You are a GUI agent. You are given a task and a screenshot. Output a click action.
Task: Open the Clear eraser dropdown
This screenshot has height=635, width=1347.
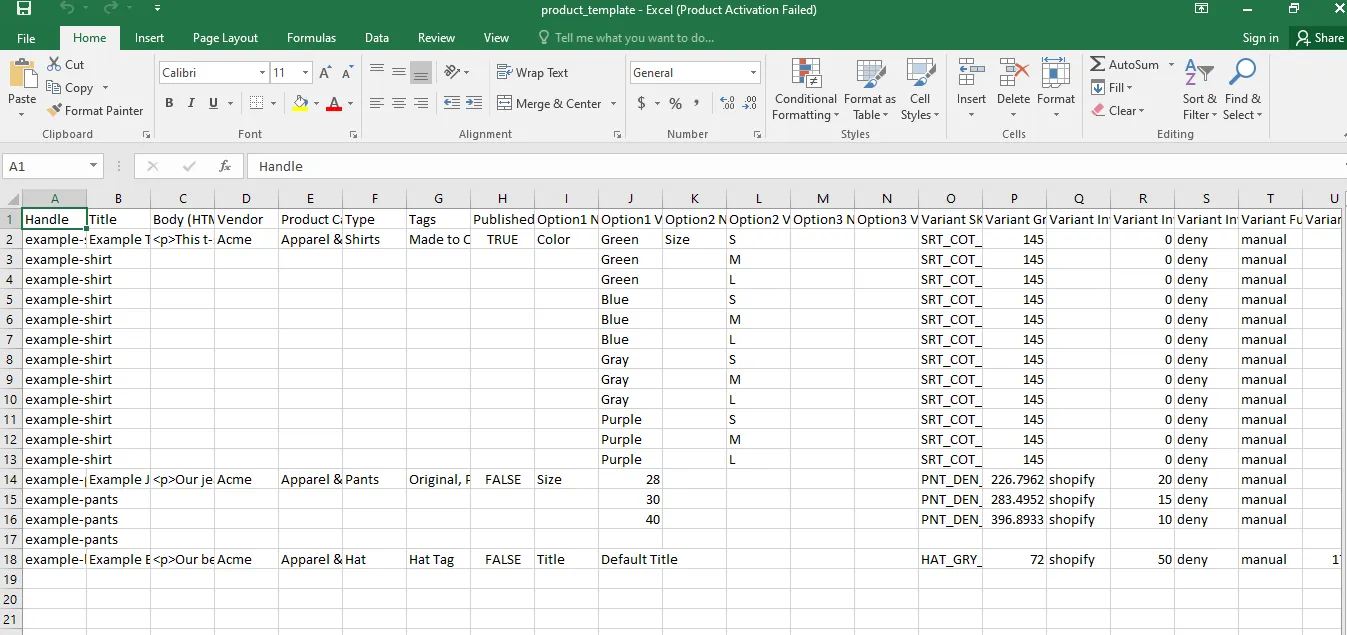click(x=1118, y=110)
